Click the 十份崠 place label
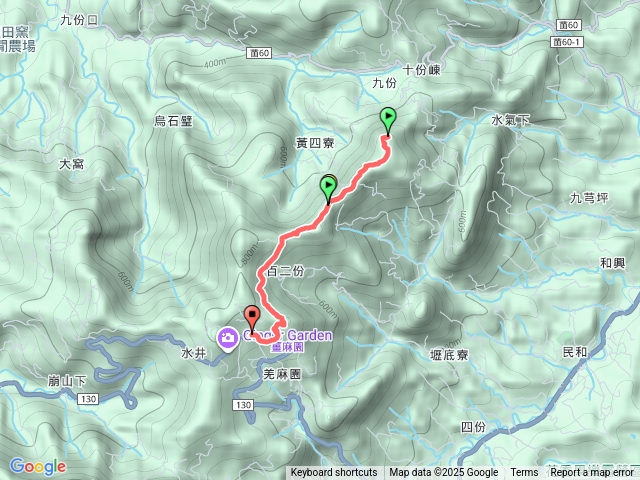Image resolution: width=640 pixels, height=480 pixels. pyautogui.click(x=422, y=70)
